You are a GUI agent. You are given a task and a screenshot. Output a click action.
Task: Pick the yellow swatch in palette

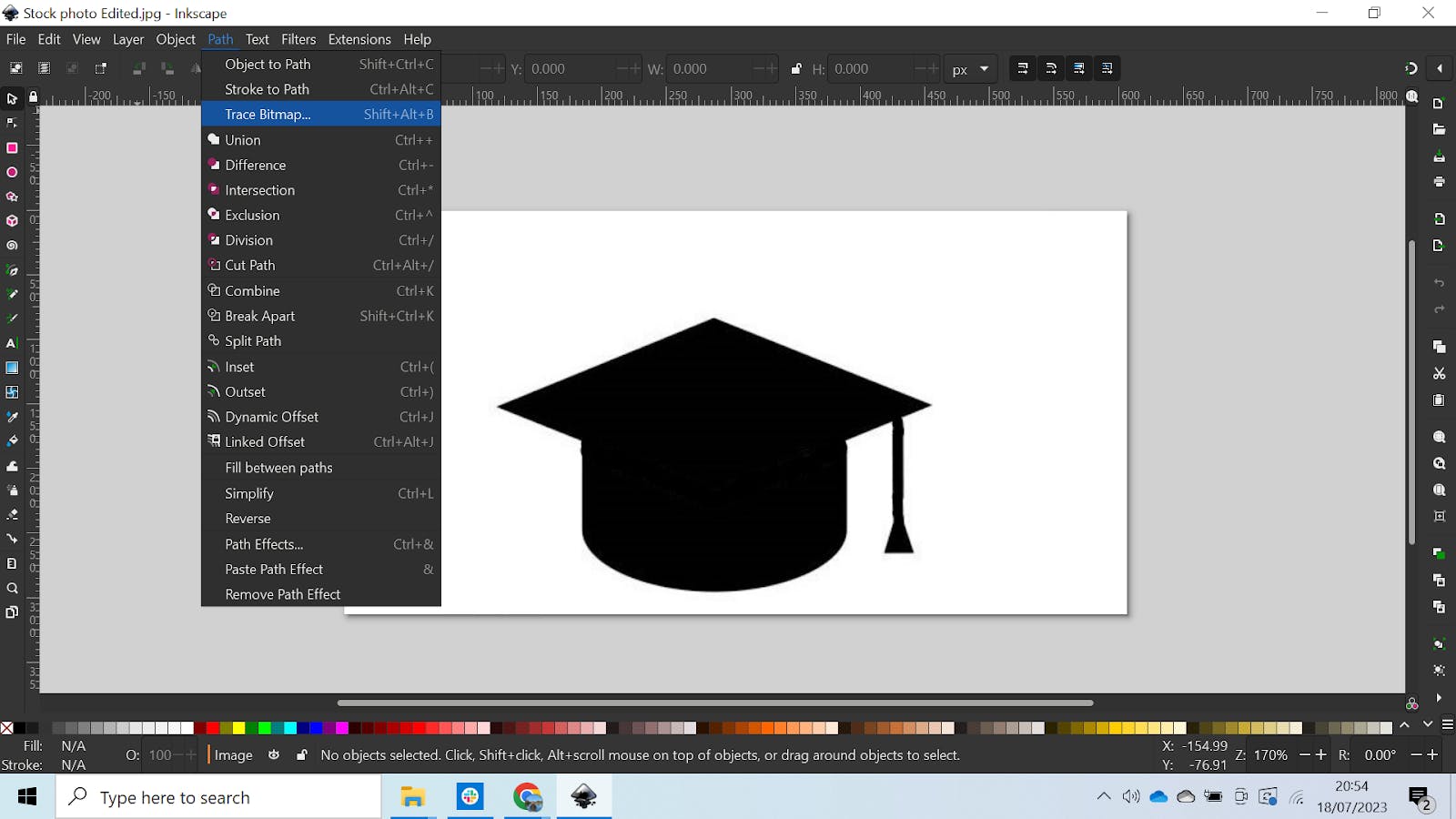pyautogui.click(x=238, y=728)
